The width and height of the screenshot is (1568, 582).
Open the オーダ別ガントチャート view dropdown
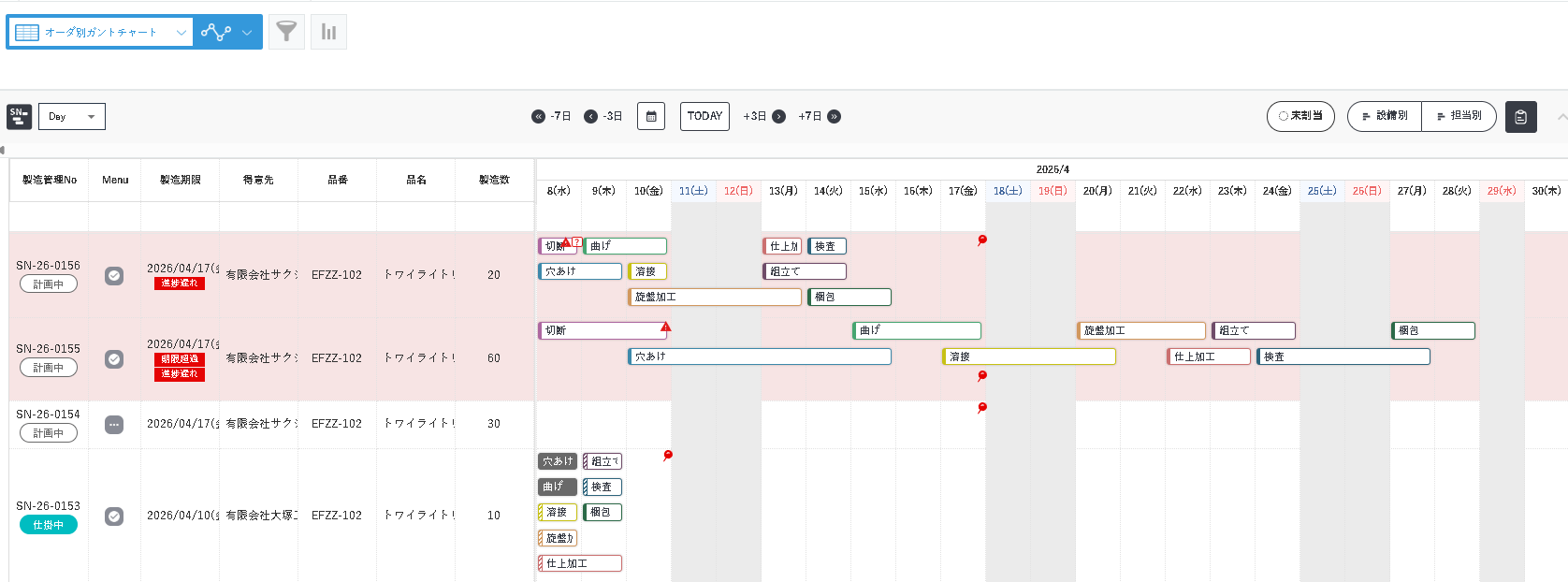[100, 32]
